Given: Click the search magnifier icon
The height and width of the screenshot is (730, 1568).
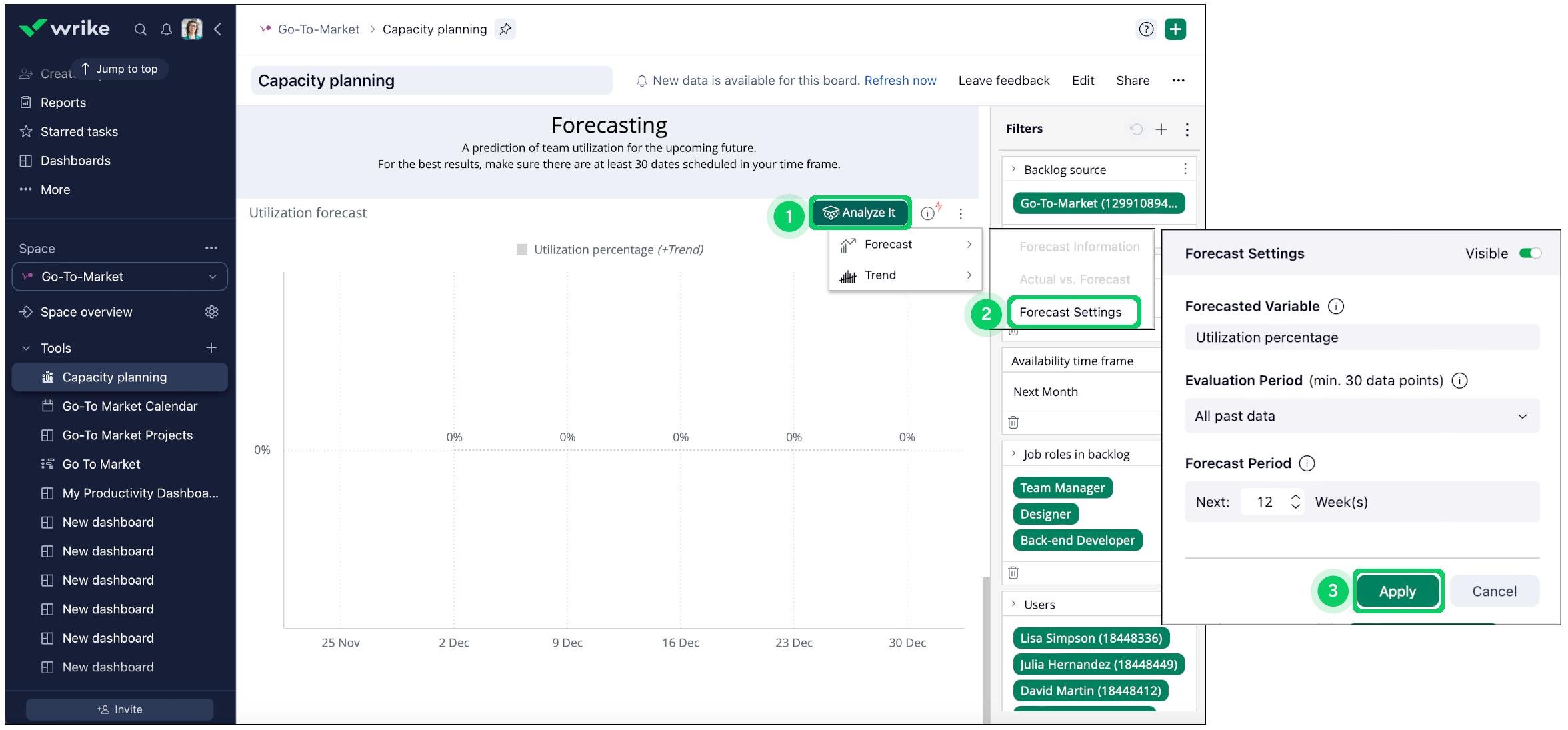Looking at the screenshot, I should point(140,29).
